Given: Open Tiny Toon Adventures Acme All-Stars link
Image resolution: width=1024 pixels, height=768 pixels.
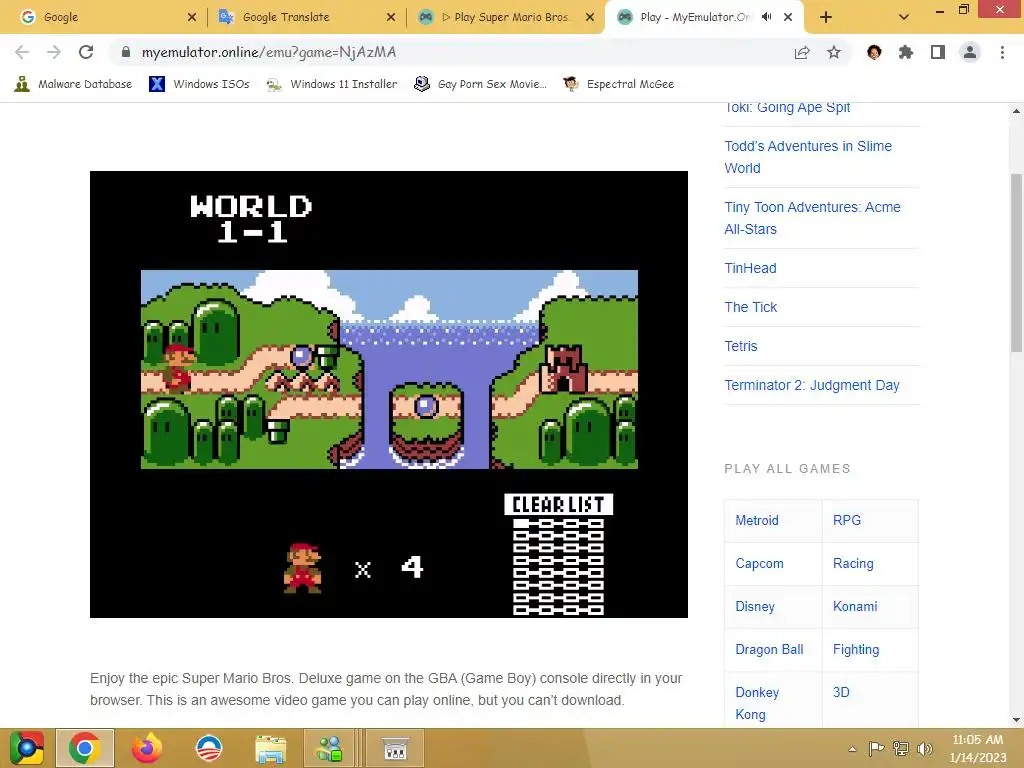Looking at the screenshot, I should coord(812,218).
